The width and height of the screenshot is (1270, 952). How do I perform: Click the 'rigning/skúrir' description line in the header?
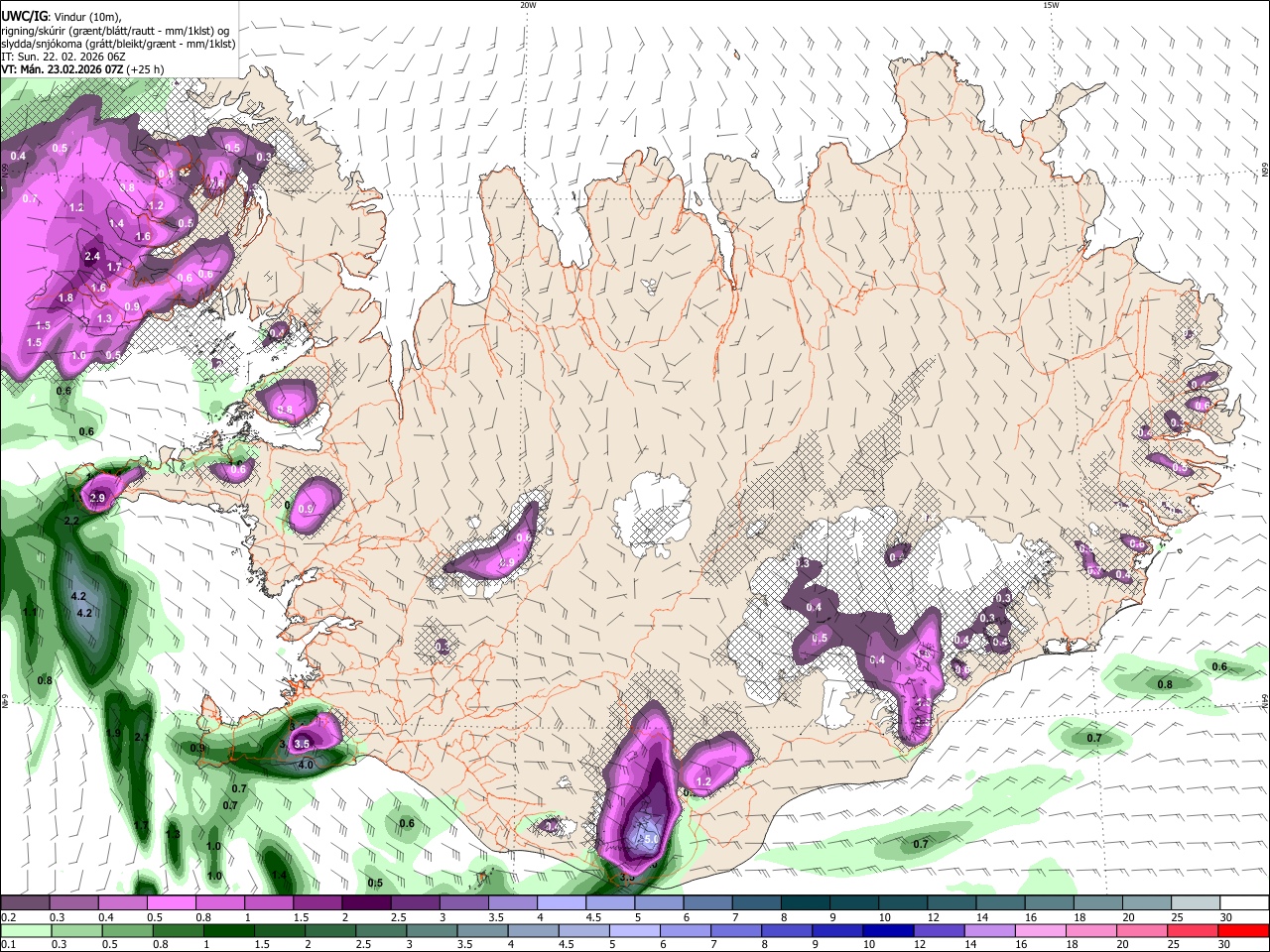click(115, 31)
